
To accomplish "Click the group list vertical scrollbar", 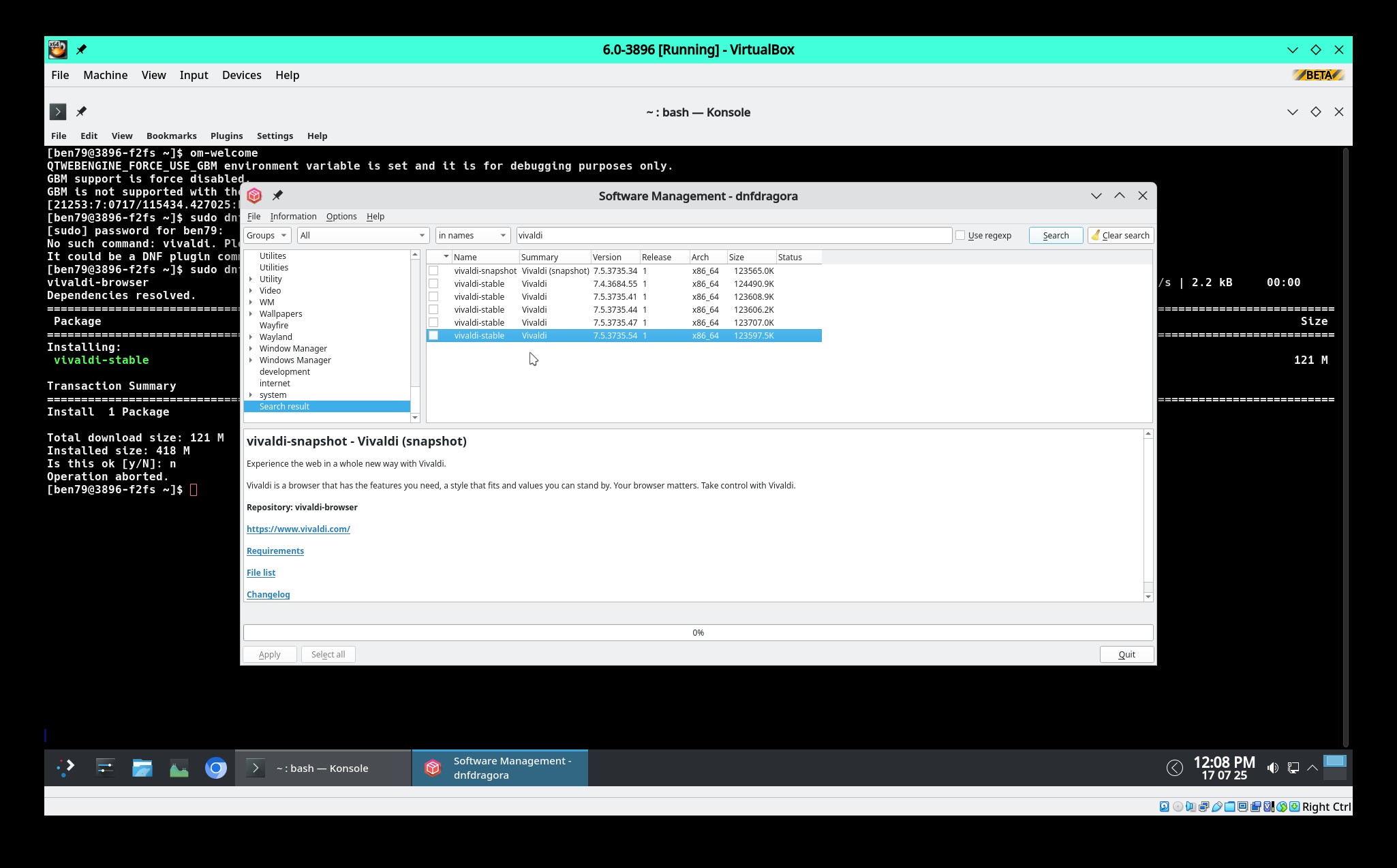I will tap(415, 336).
